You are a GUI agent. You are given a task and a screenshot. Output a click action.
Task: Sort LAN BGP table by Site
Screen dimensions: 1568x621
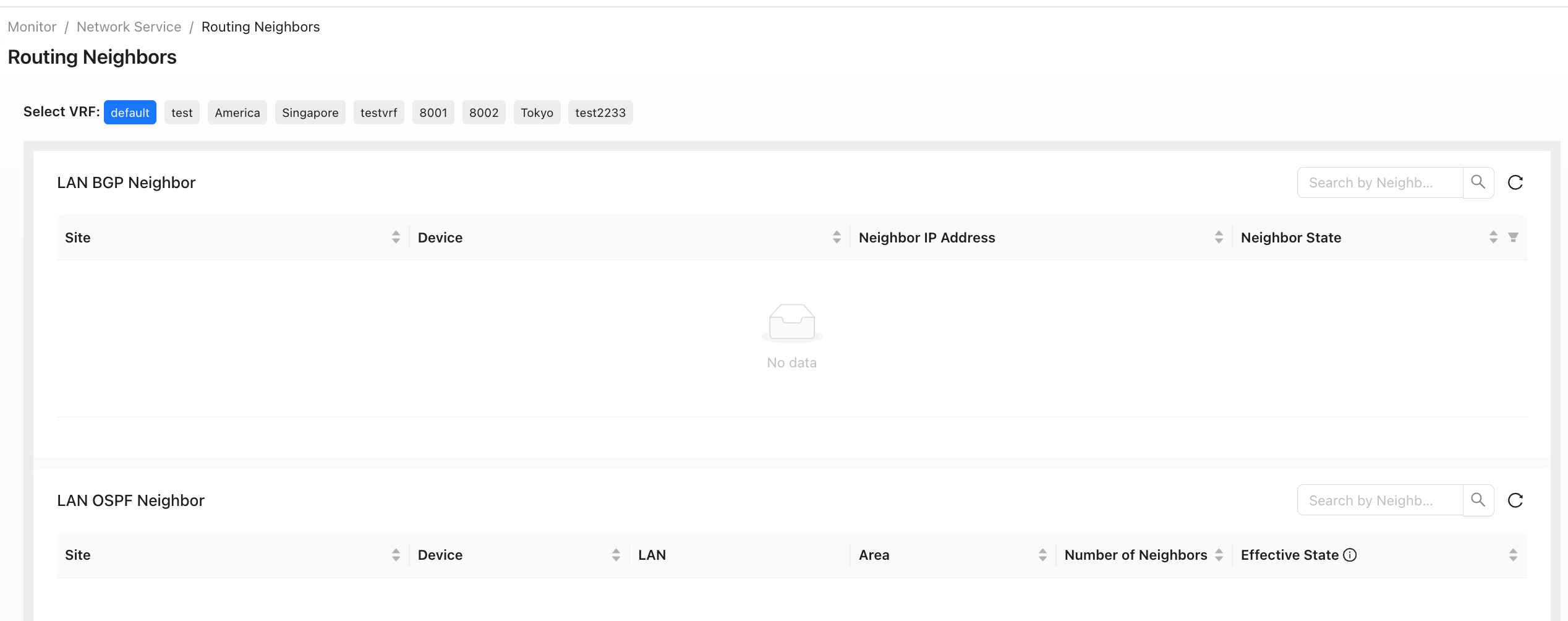click(x=396, y=238)
